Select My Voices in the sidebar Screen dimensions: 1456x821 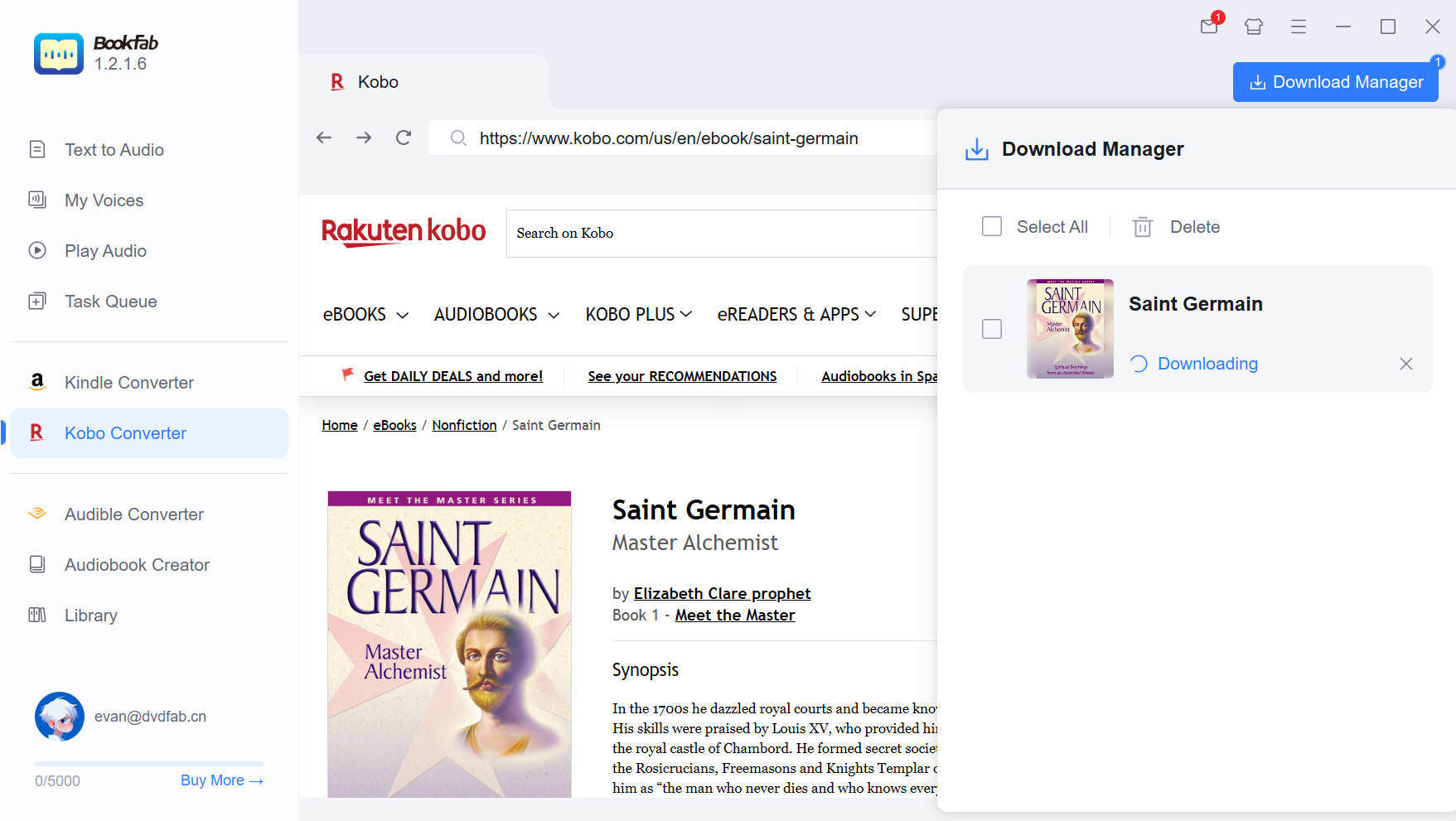(x=104, y=200)
